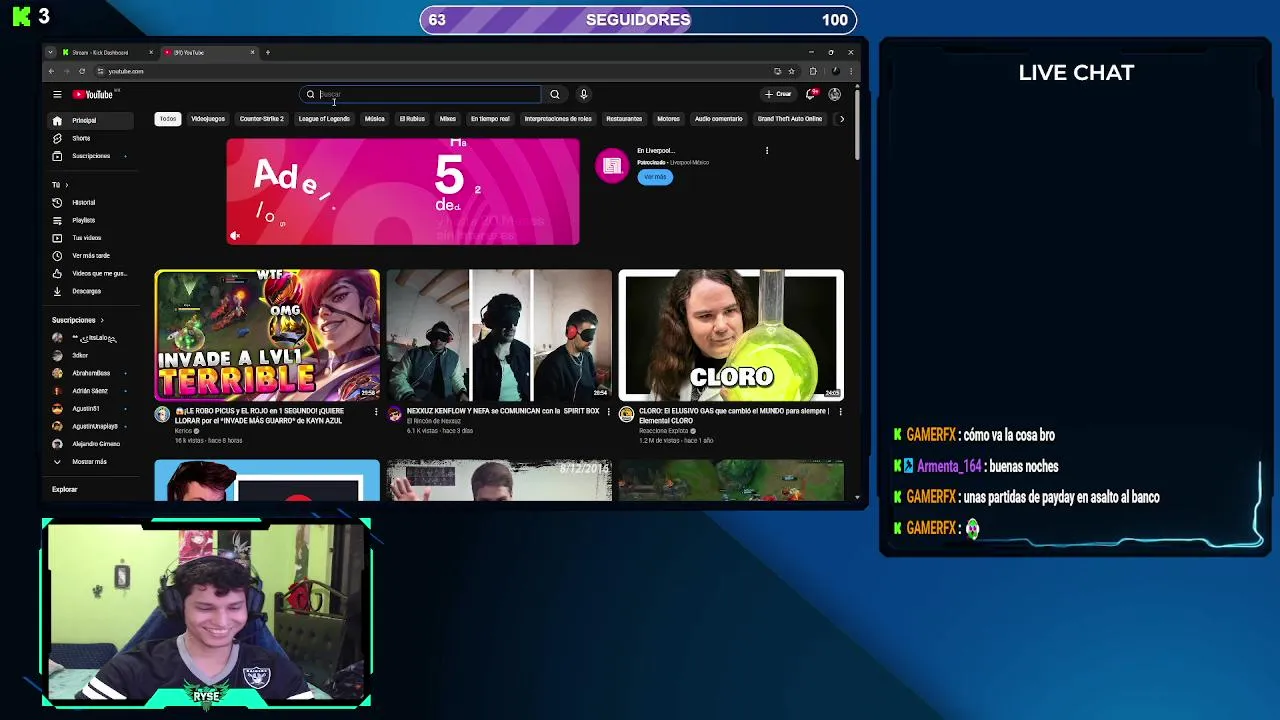Open the 3dkor subscription channel

tap(91, 355)
